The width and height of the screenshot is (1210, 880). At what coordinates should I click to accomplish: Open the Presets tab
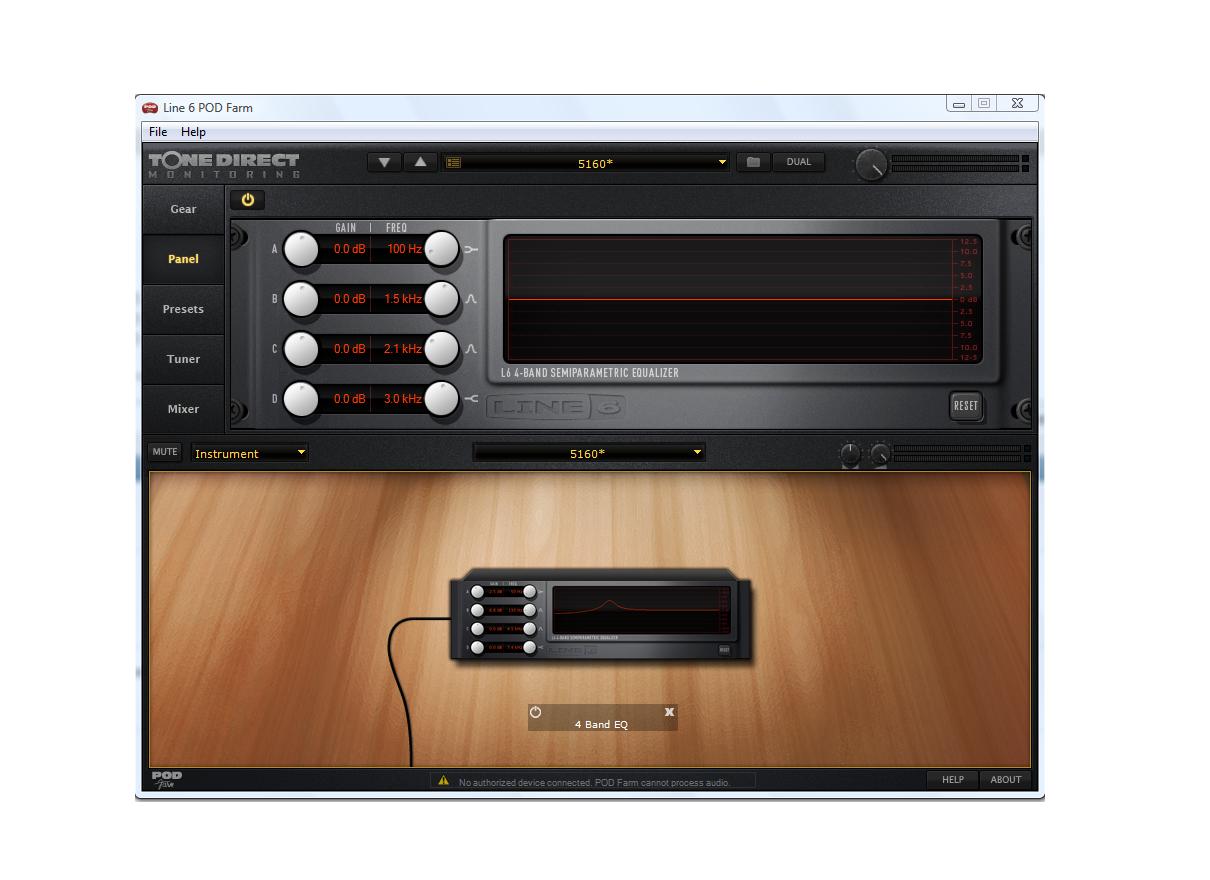(183, 309)
